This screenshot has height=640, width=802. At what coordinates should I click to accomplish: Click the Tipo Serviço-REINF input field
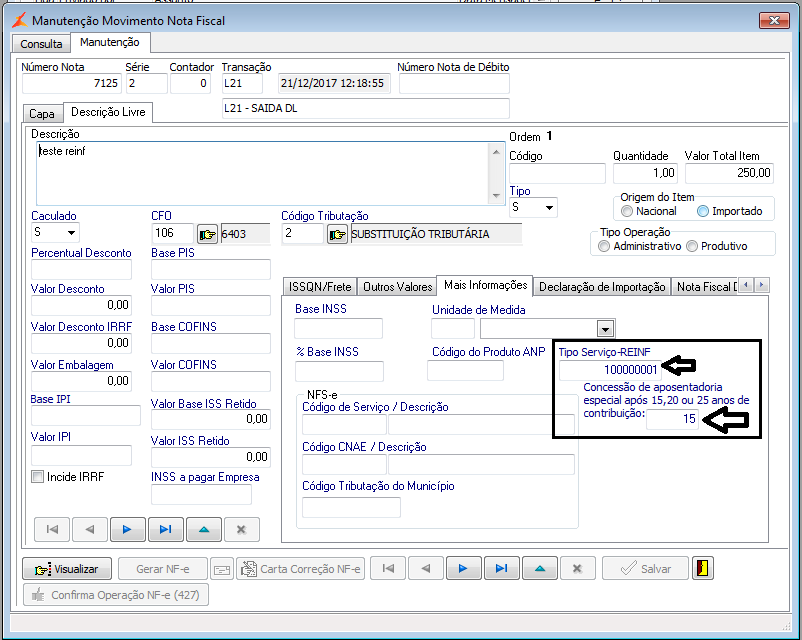(x=609, y=370)
